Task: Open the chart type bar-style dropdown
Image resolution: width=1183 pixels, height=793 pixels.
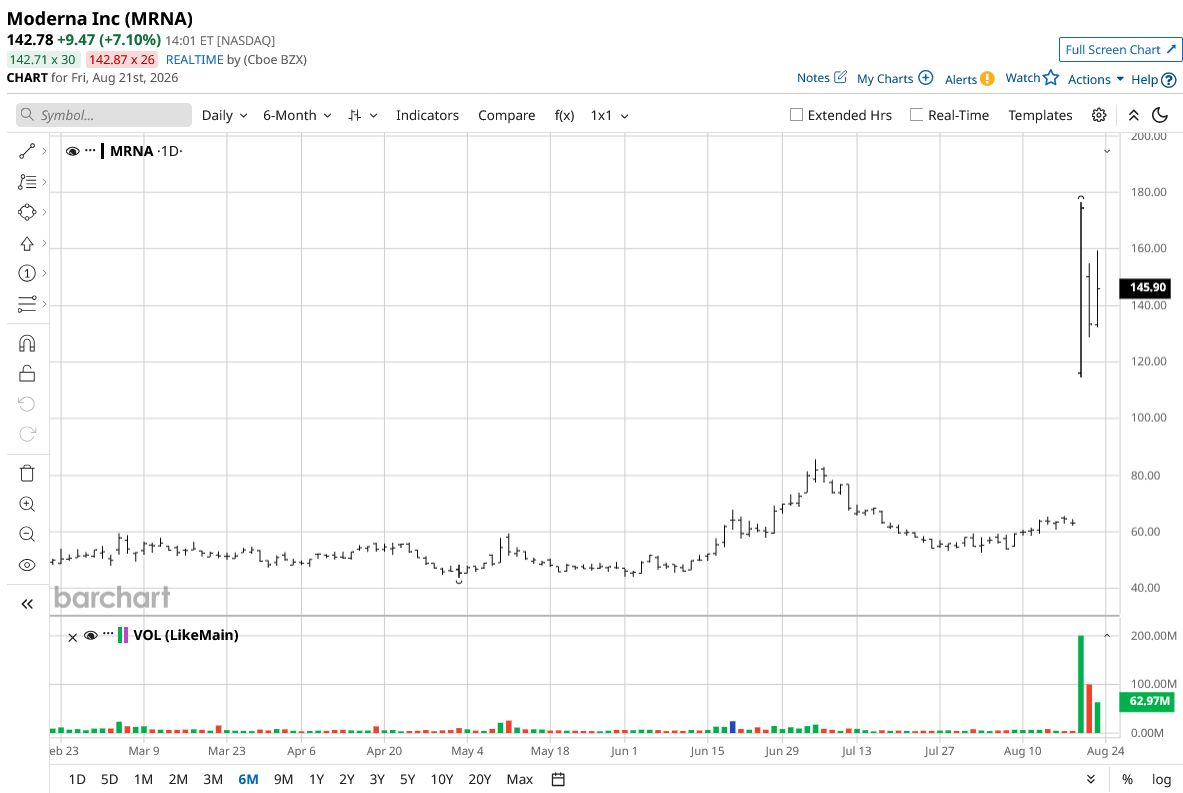Action: (x=363, y=115)
